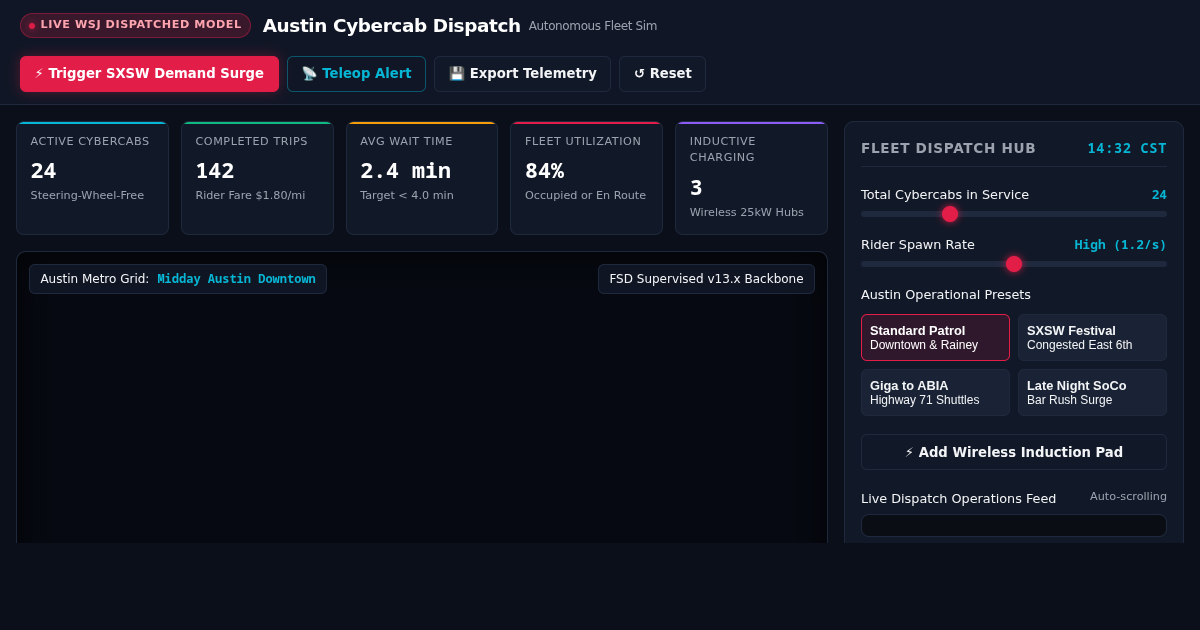Add Wireless Induction Pad
This screenshot has height=630, width=1200.
click(x=1014, y=452)
